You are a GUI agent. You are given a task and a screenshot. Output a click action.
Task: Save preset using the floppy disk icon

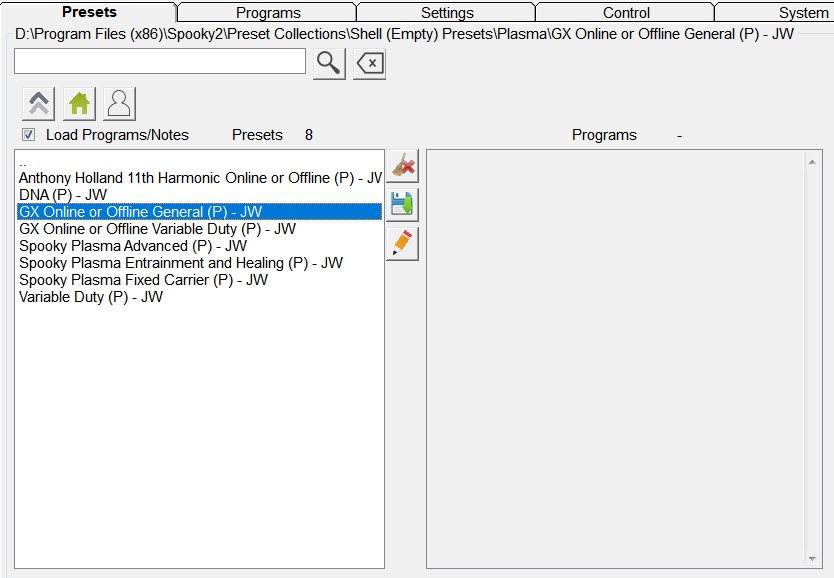point(402,205)
